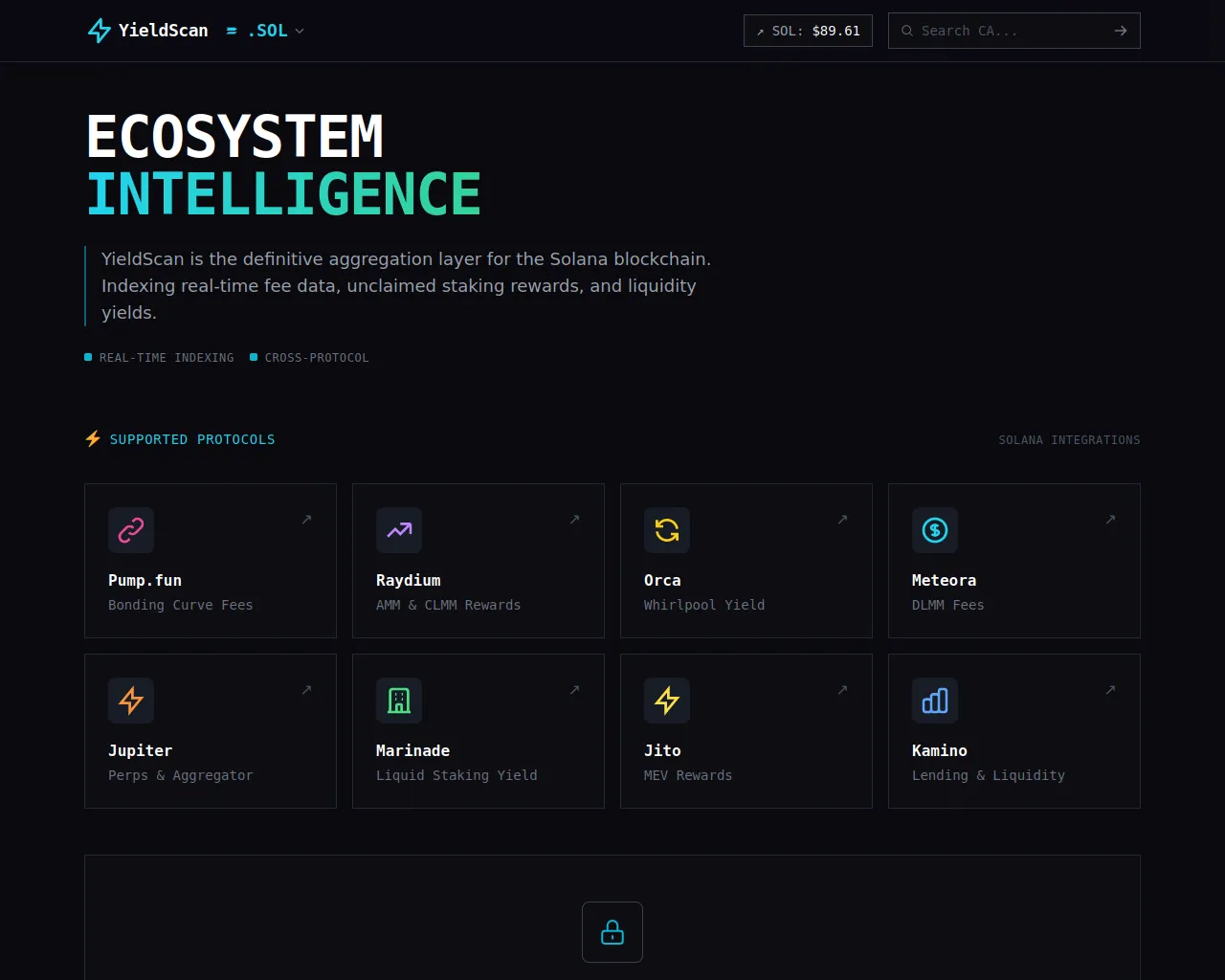Open the Jupiter external arrow
This screenshot has width=1225, height=980.
click(306, 690)
